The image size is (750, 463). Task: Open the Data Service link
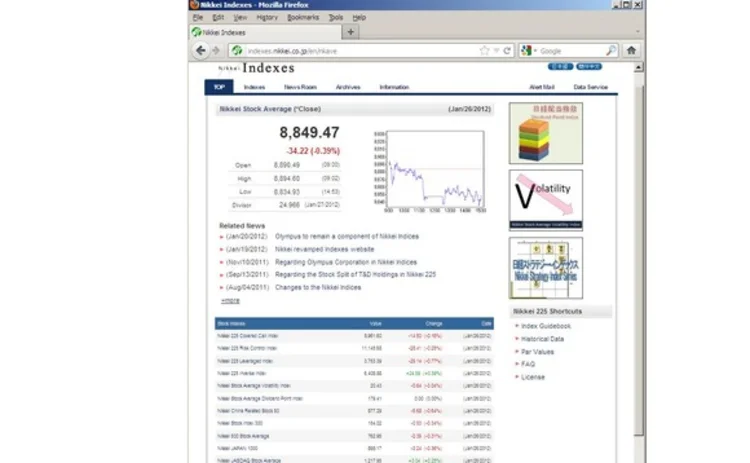click(x=591, y=87)
